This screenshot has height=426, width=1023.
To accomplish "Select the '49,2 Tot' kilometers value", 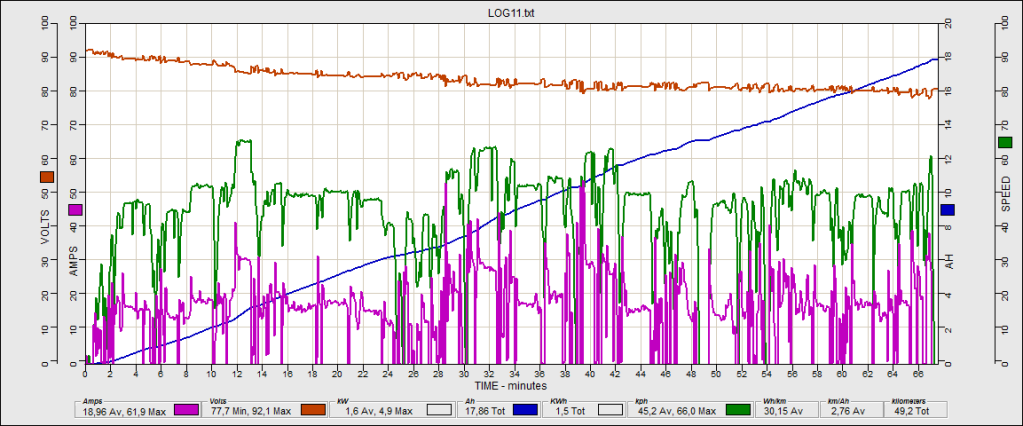I will (913, 411).
